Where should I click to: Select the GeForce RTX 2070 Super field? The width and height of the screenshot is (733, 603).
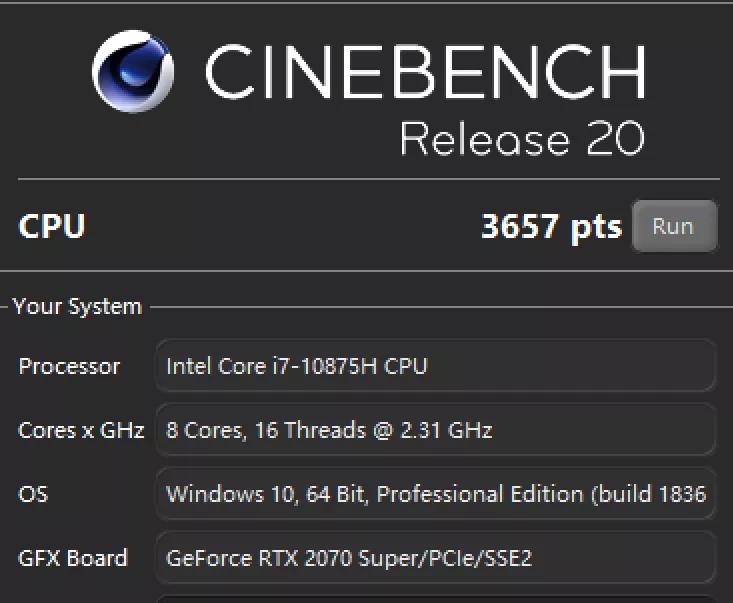point(435,558)
